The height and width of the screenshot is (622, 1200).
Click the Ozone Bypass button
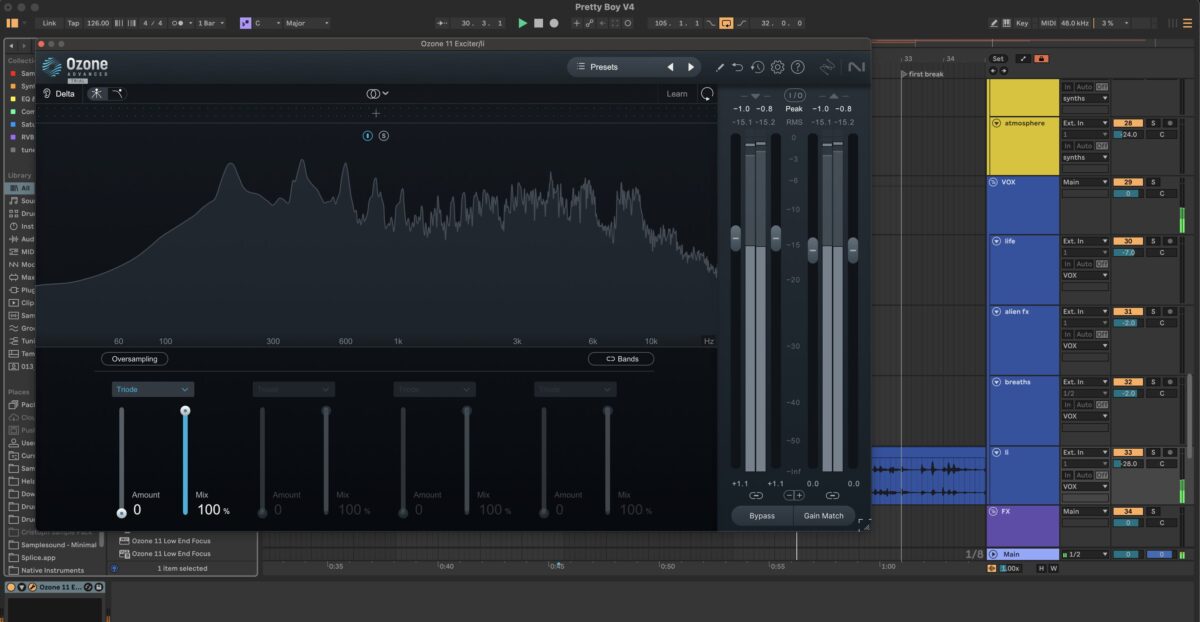pyautogui.click(x=762, y=516)
